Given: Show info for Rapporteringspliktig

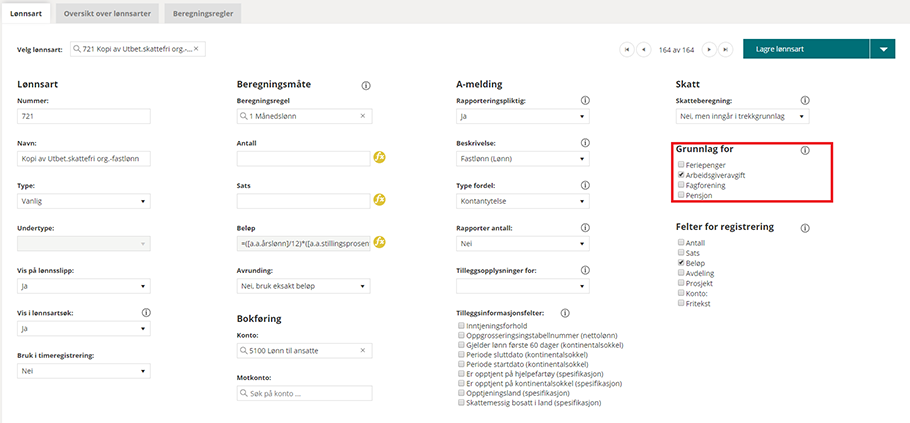Looking at the screenshot, I should (x=585, y=100).
